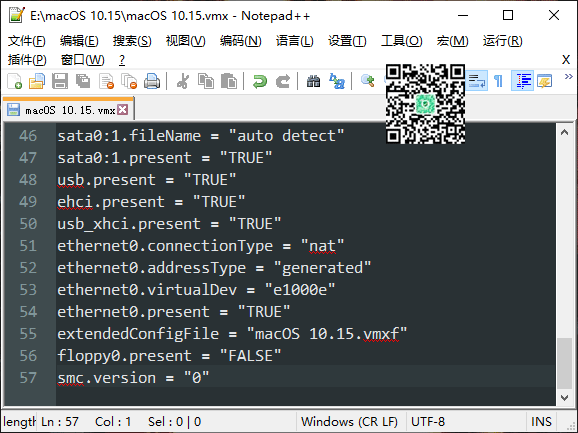Cut selection with the scissors icon

[x=182, y=81]
